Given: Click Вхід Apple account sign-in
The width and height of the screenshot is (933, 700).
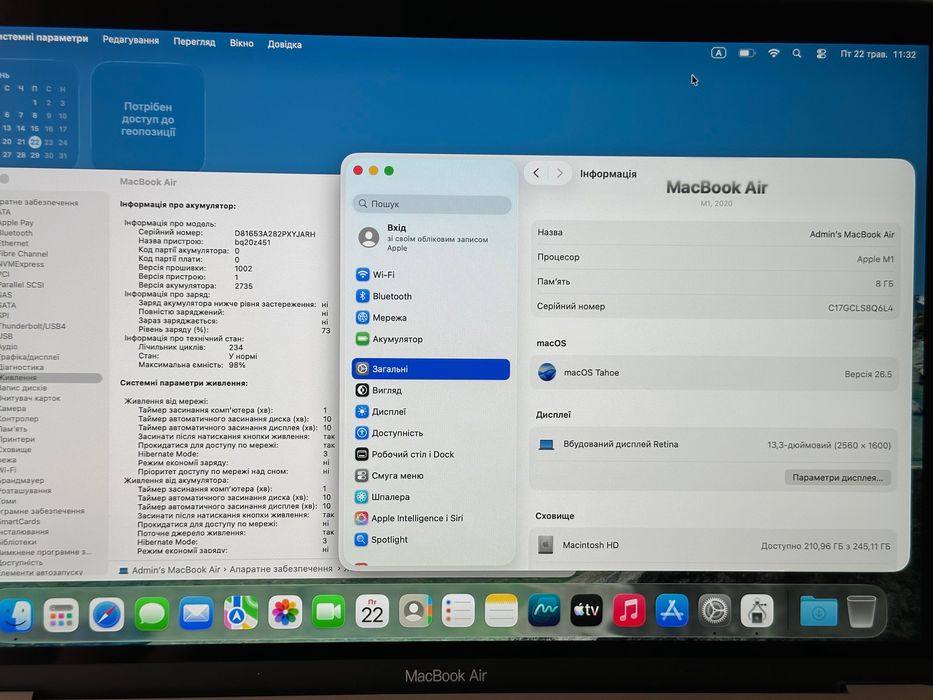Looking at the screenshot, I should (431, 237).
